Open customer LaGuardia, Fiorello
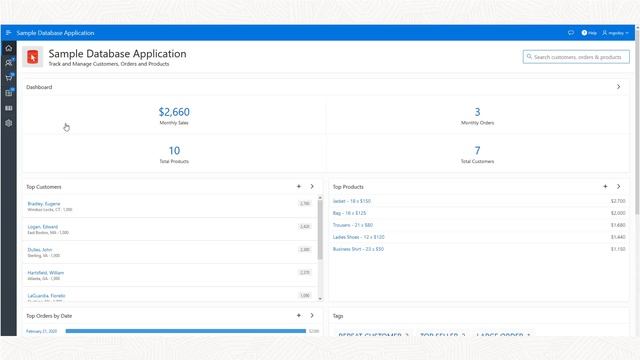Viewport: 640px width, 360px height. [47, 296]
